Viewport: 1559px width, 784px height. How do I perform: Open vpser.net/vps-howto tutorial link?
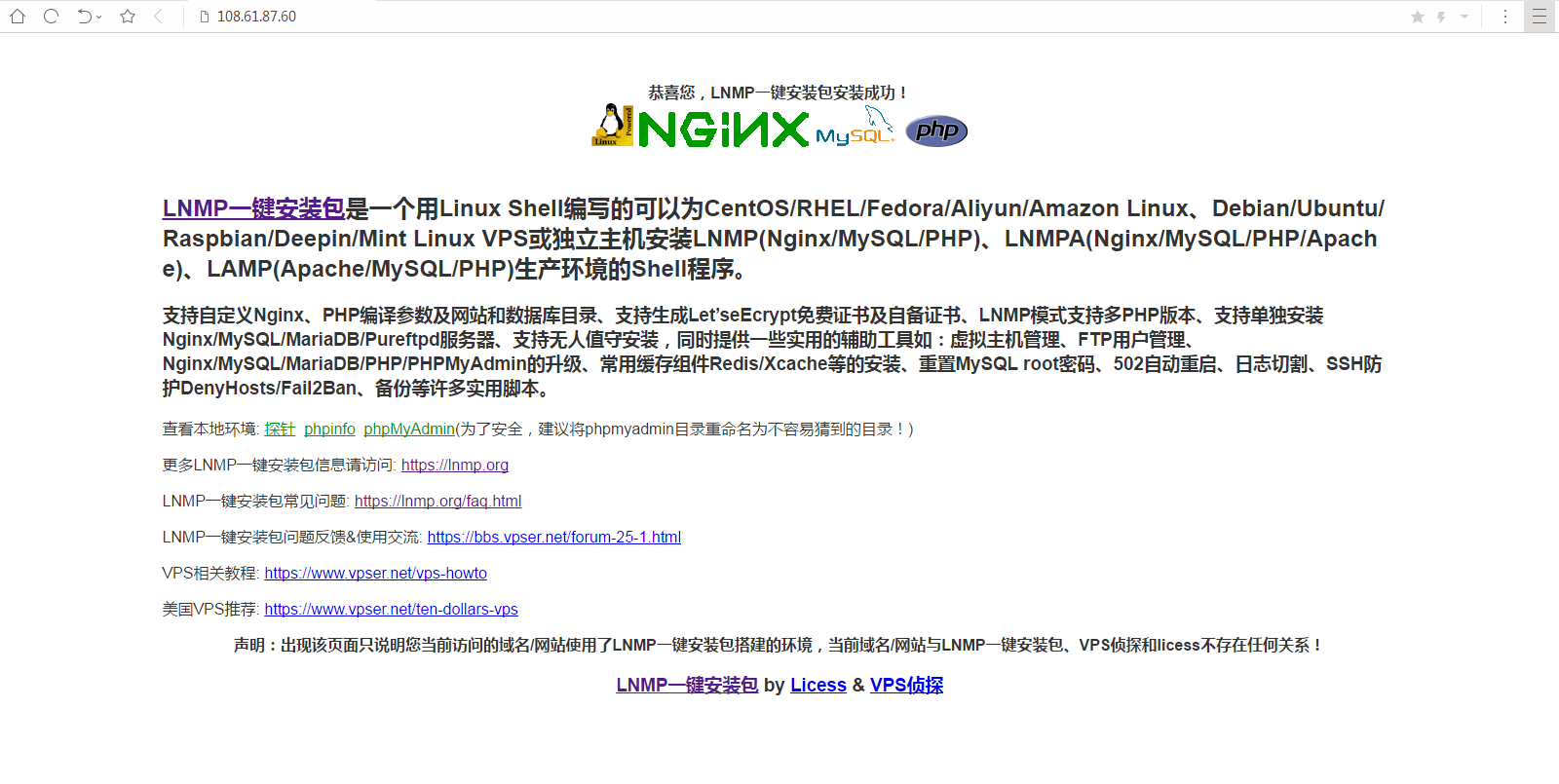coord(376,574)
